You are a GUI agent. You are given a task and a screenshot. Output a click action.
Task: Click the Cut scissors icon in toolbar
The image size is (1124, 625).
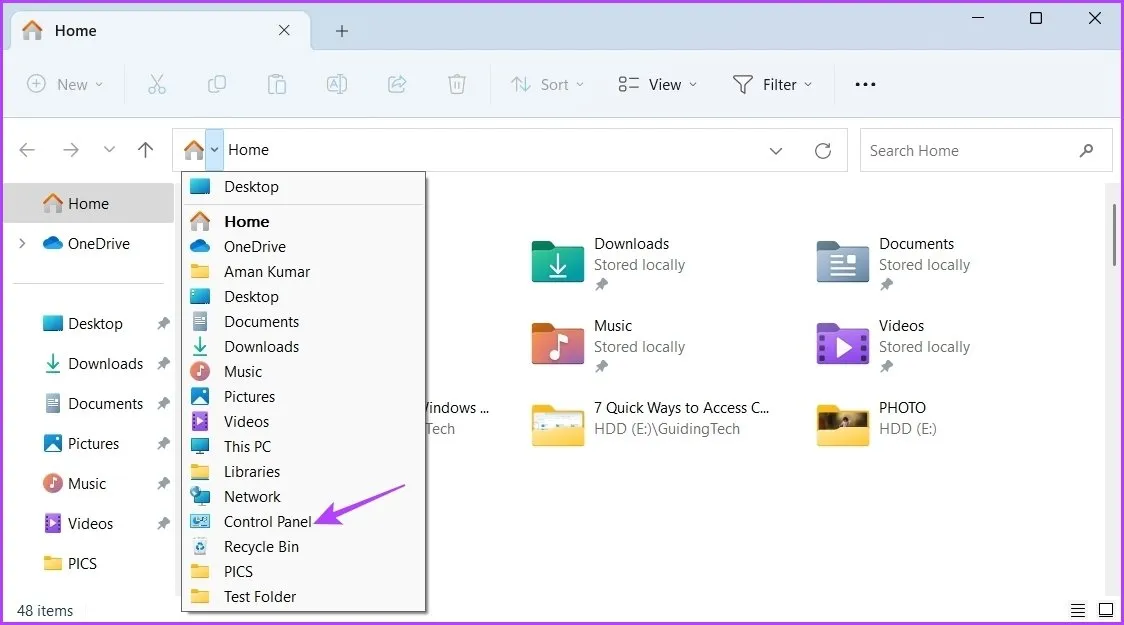tap(156, 85)
